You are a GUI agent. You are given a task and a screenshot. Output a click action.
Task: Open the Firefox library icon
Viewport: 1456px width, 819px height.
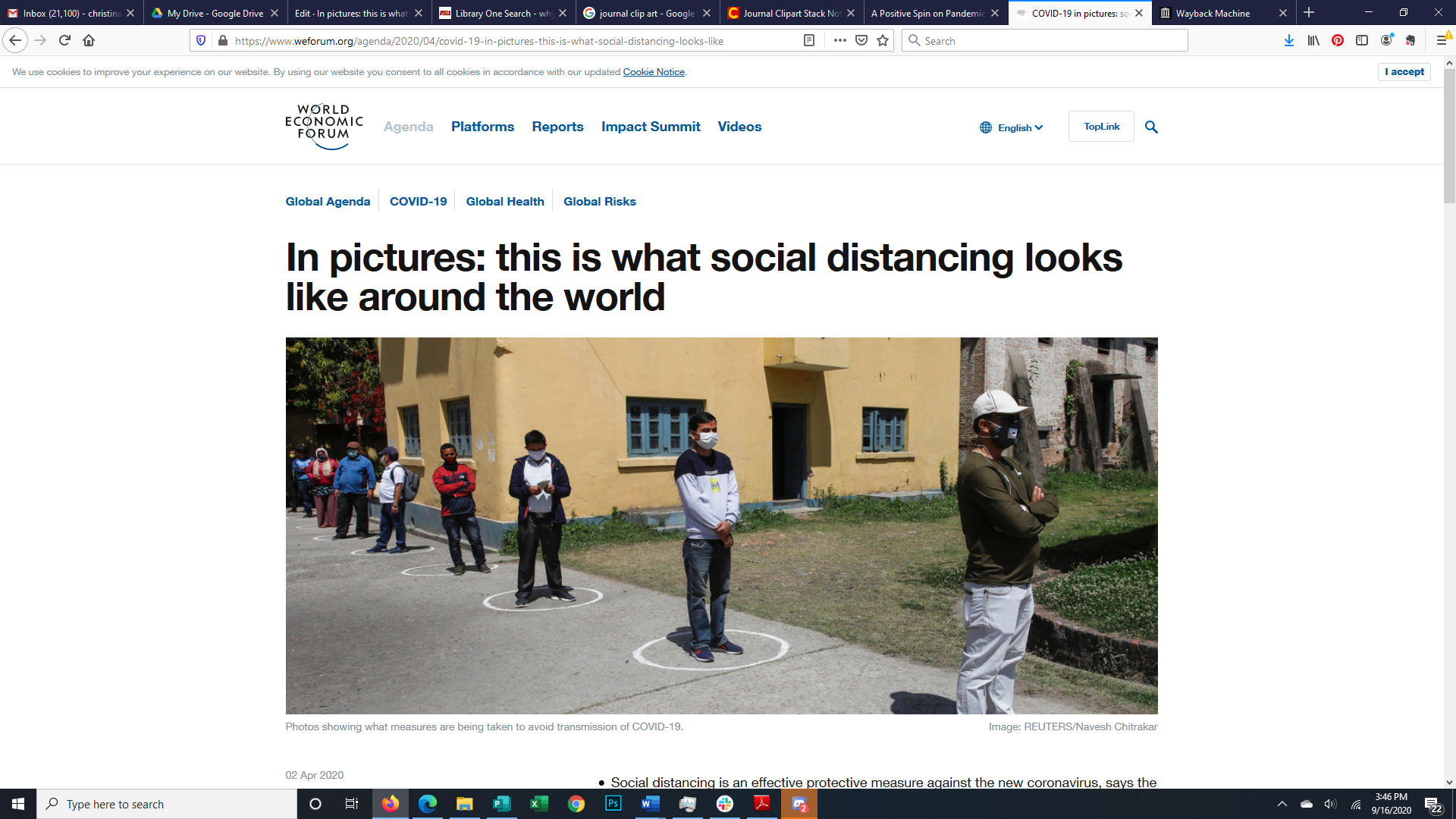[1313, 40]
